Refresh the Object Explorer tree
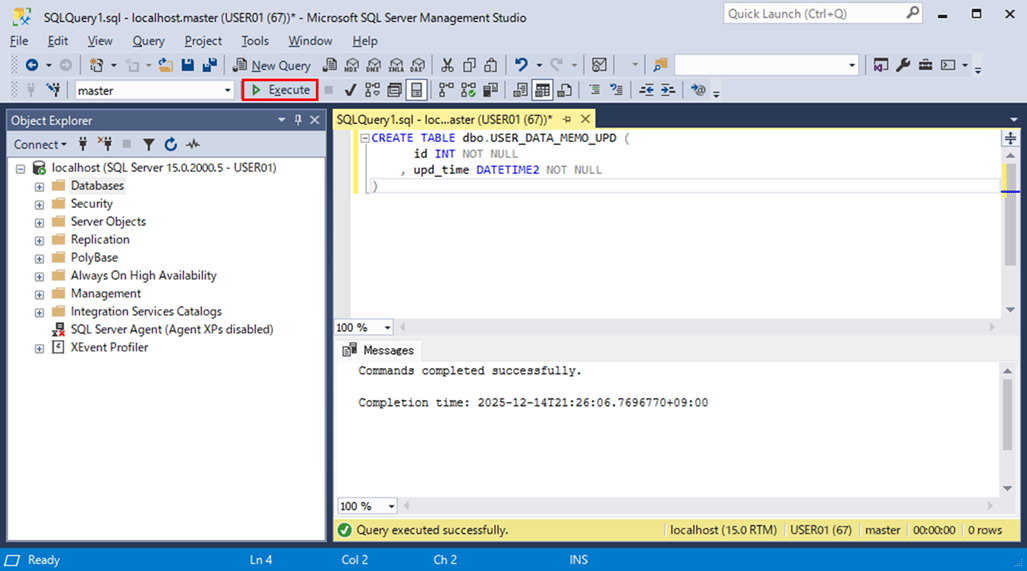This screenshot has width=1027, height=571. click(171, 144)
